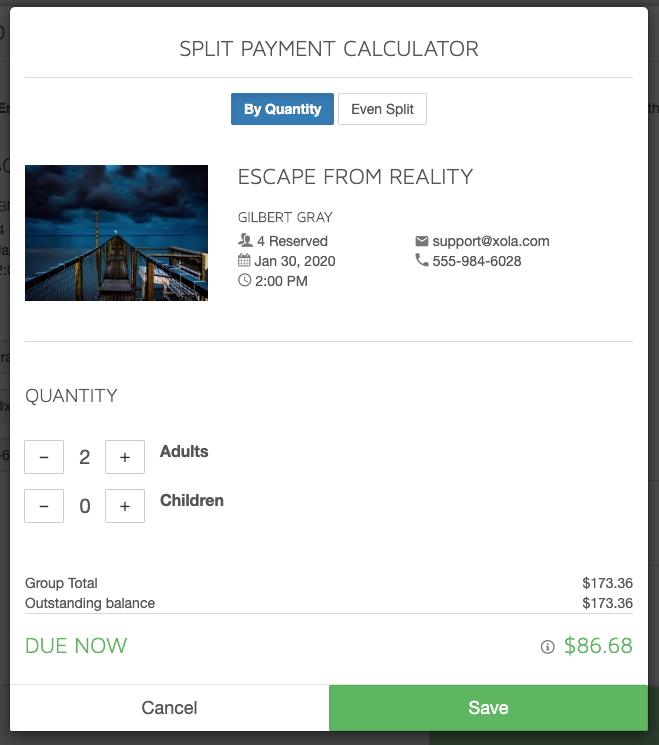
Task: Increase the Adults quantity with plus
Action: [x=125, y=457]
